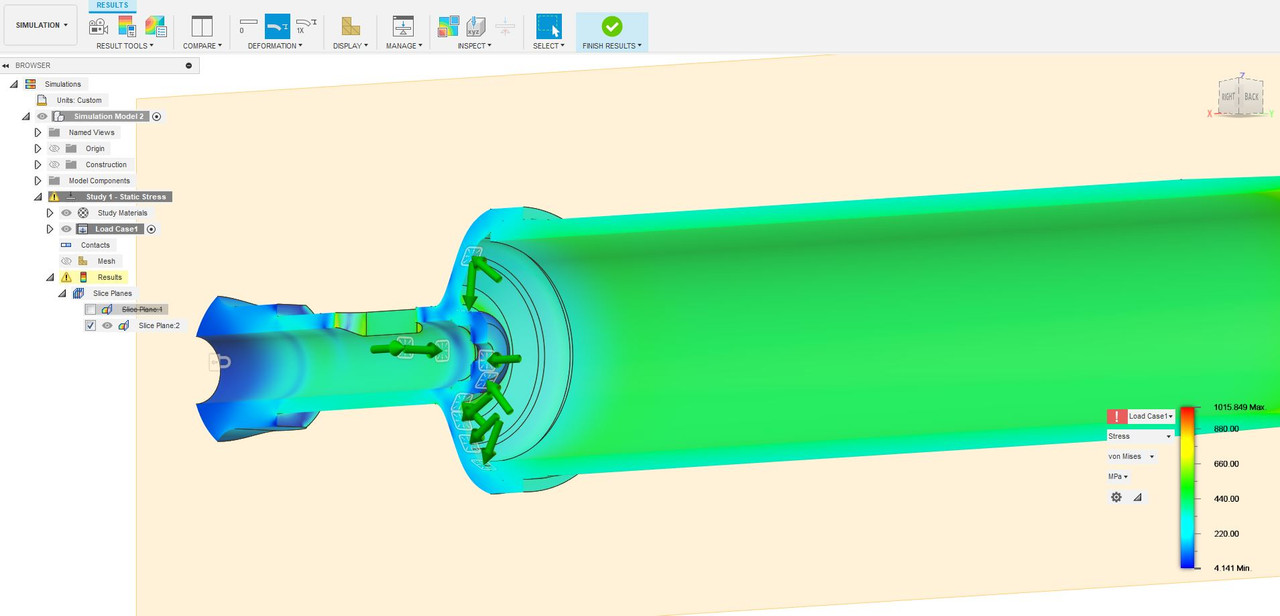The width and height of the screenshot is (1280, 616).
Task: Open the Compare menu
Action: click(202, 45)
